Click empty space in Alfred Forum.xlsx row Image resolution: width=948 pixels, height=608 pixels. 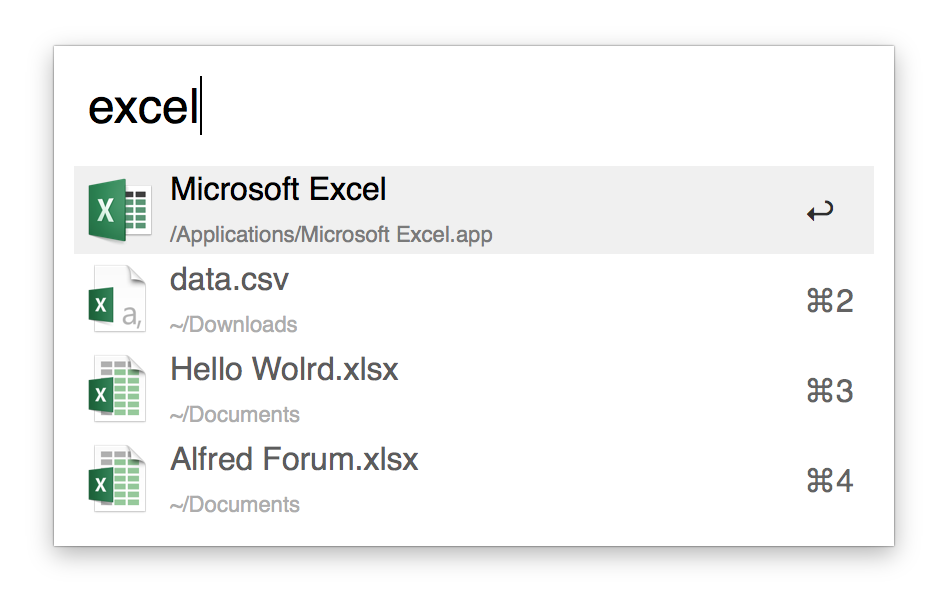[x=605, y=480]
